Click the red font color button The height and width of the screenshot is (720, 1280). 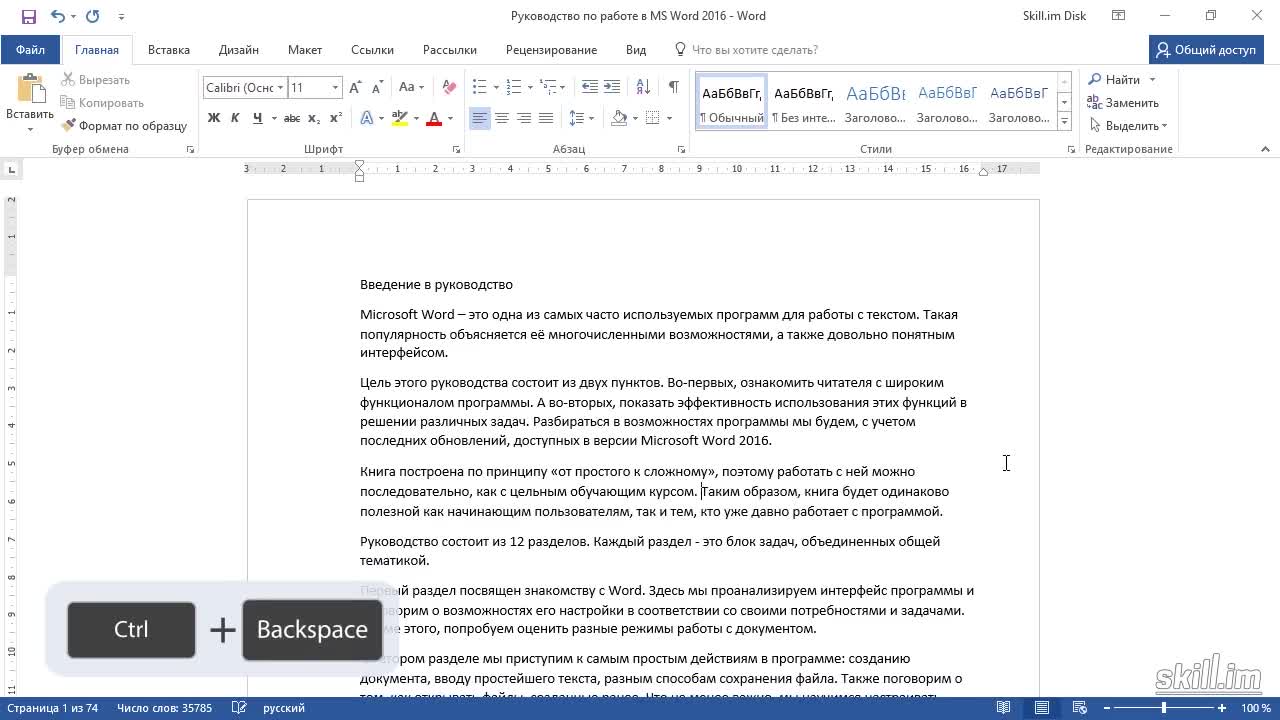click(x=434, y=118)
